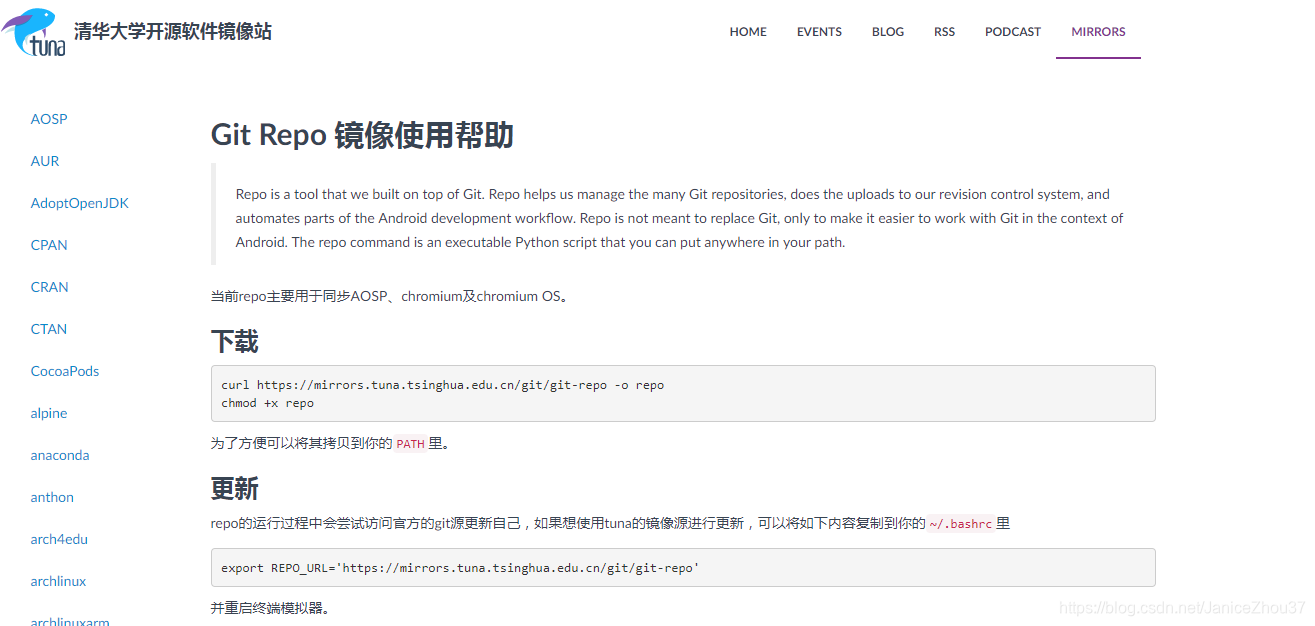This screenshot has height=626, width=1315.
Task: Open the alpine mirror help link
Action: coord(49,413)
